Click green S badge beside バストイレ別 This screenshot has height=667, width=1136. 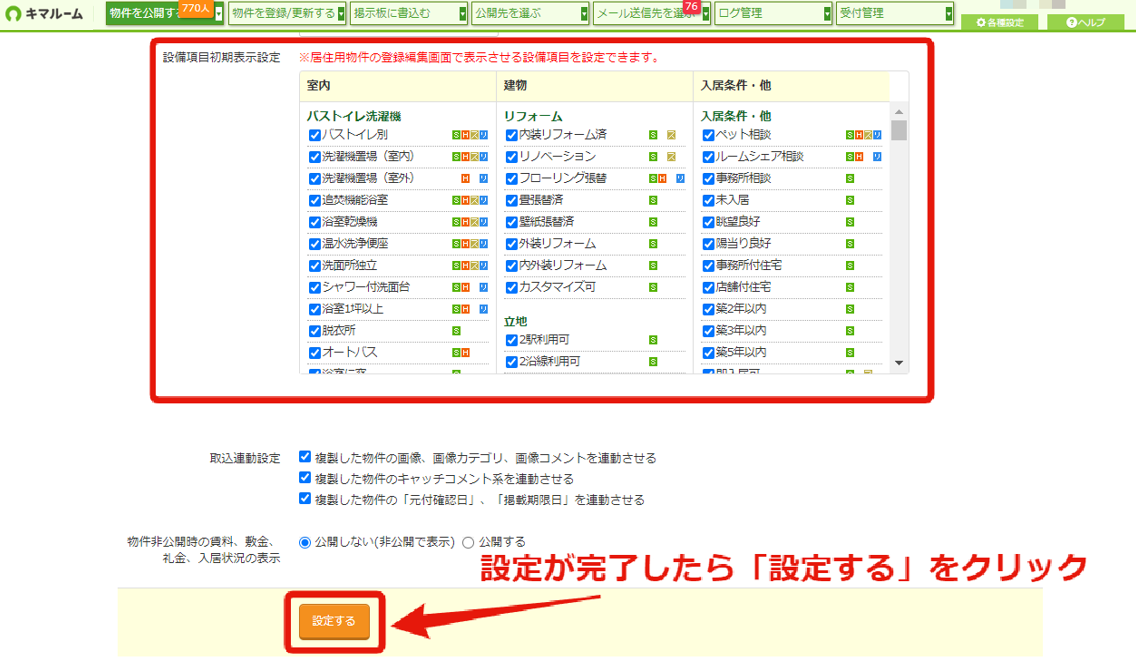456,135
